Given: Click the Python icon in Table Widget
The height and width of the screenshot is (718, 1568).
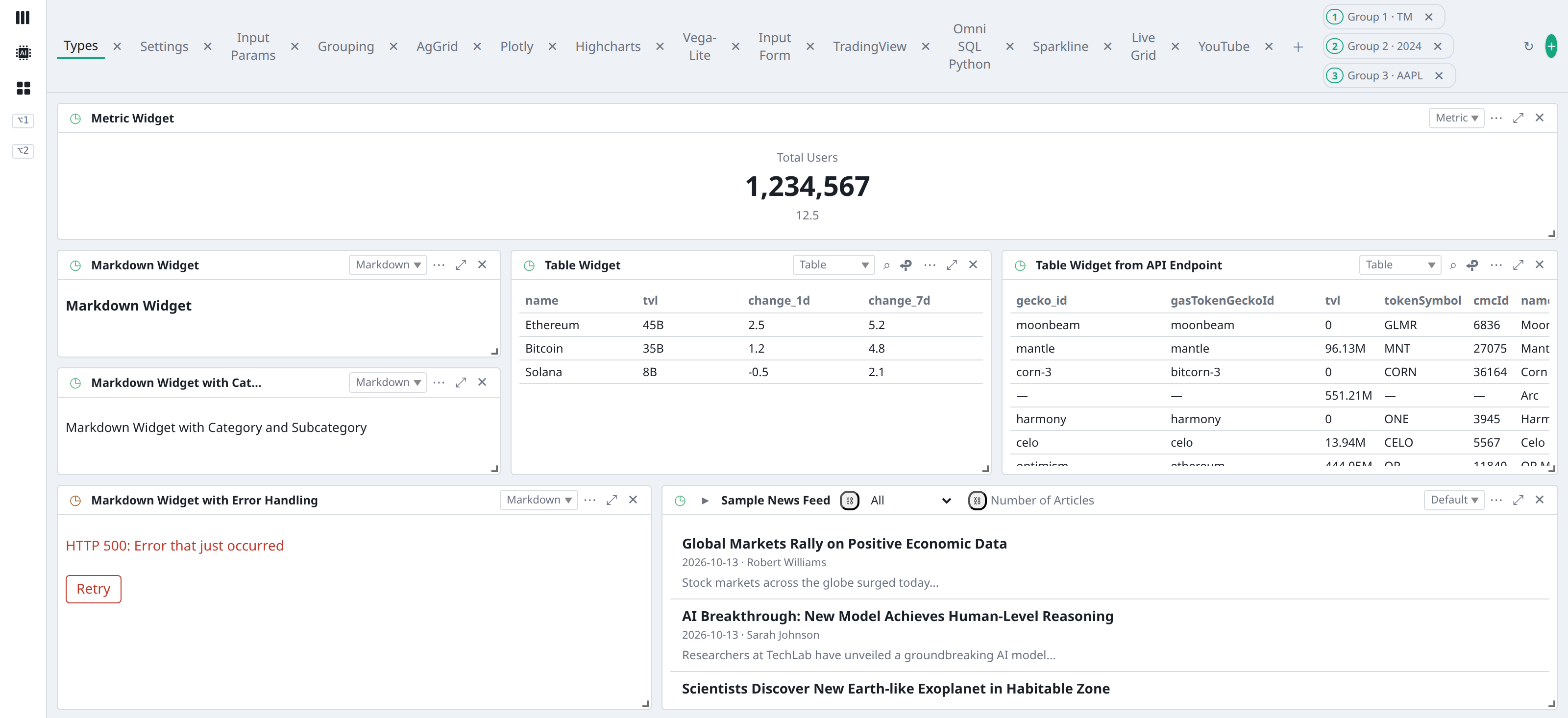Looking at the screenshot, I should pyautogui.click(x=906, y=265).
